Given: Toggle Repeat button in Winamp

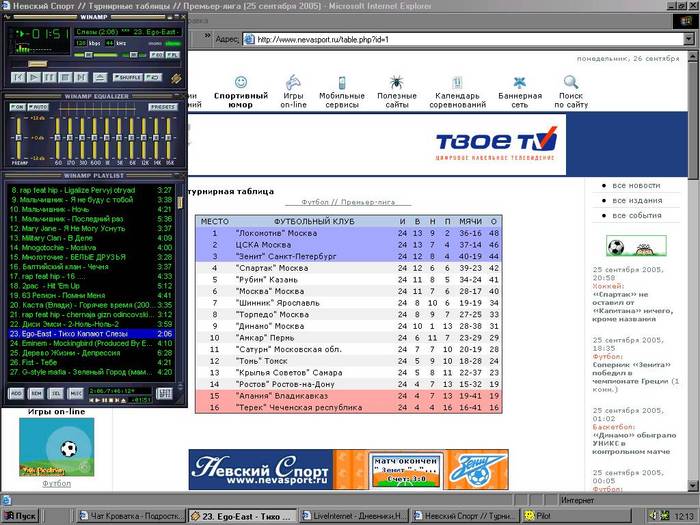Looking at the screenshot, I should click(x=153, y=77).
